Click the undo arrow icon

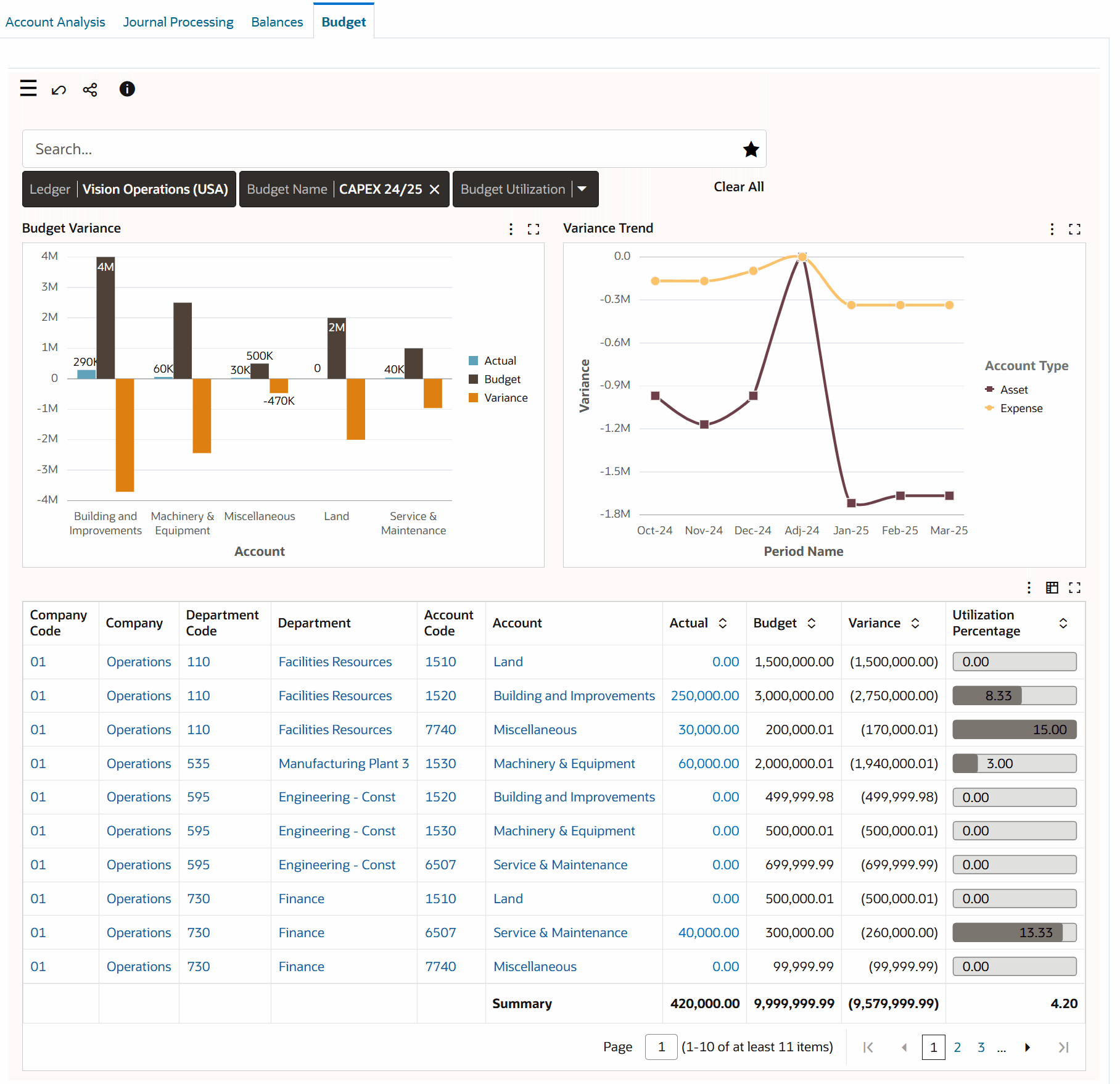[59, 90]
